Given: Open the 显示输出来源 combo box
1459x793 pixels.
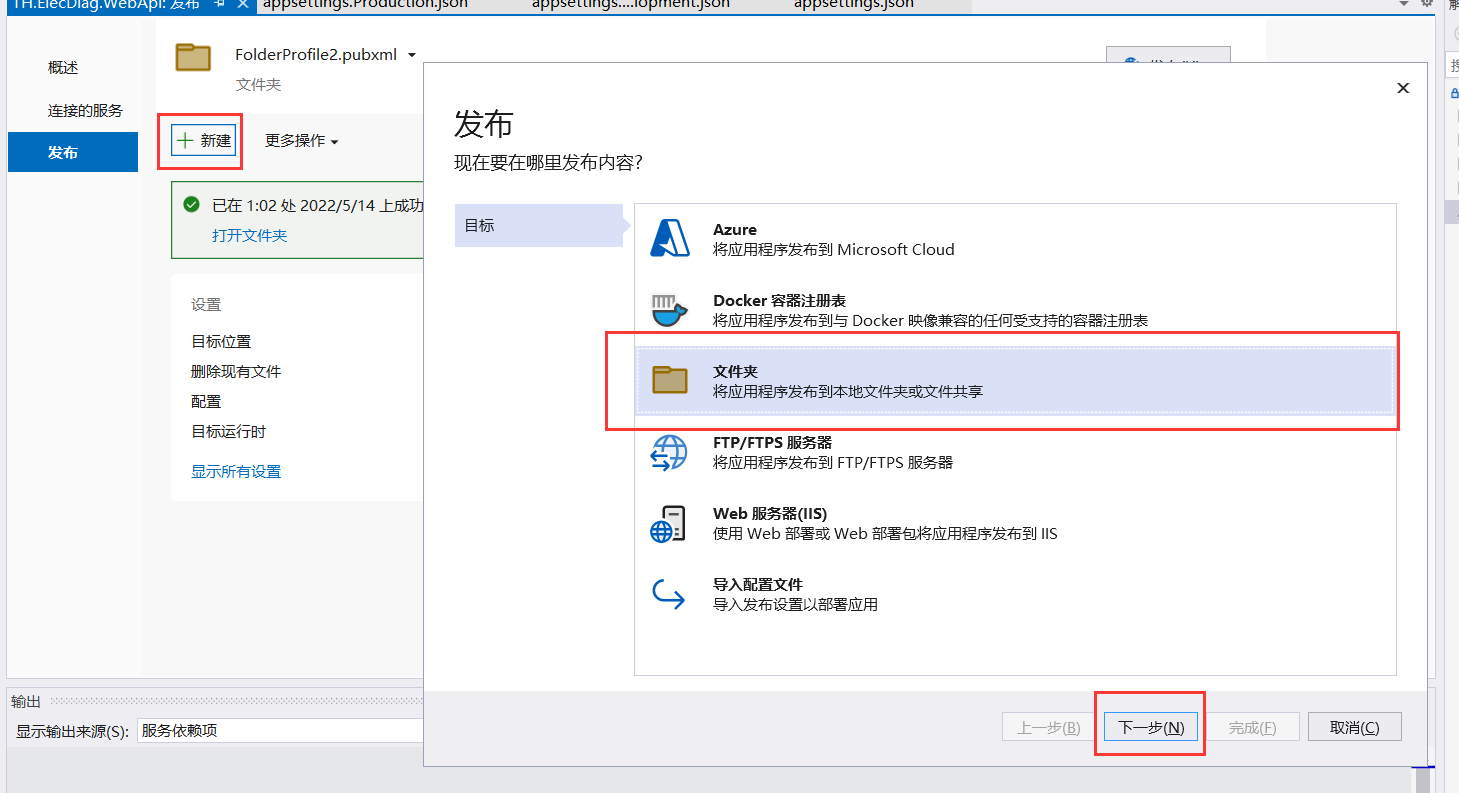Looking at the screenshot, I should pyautogui.click(x=280, y=730).
